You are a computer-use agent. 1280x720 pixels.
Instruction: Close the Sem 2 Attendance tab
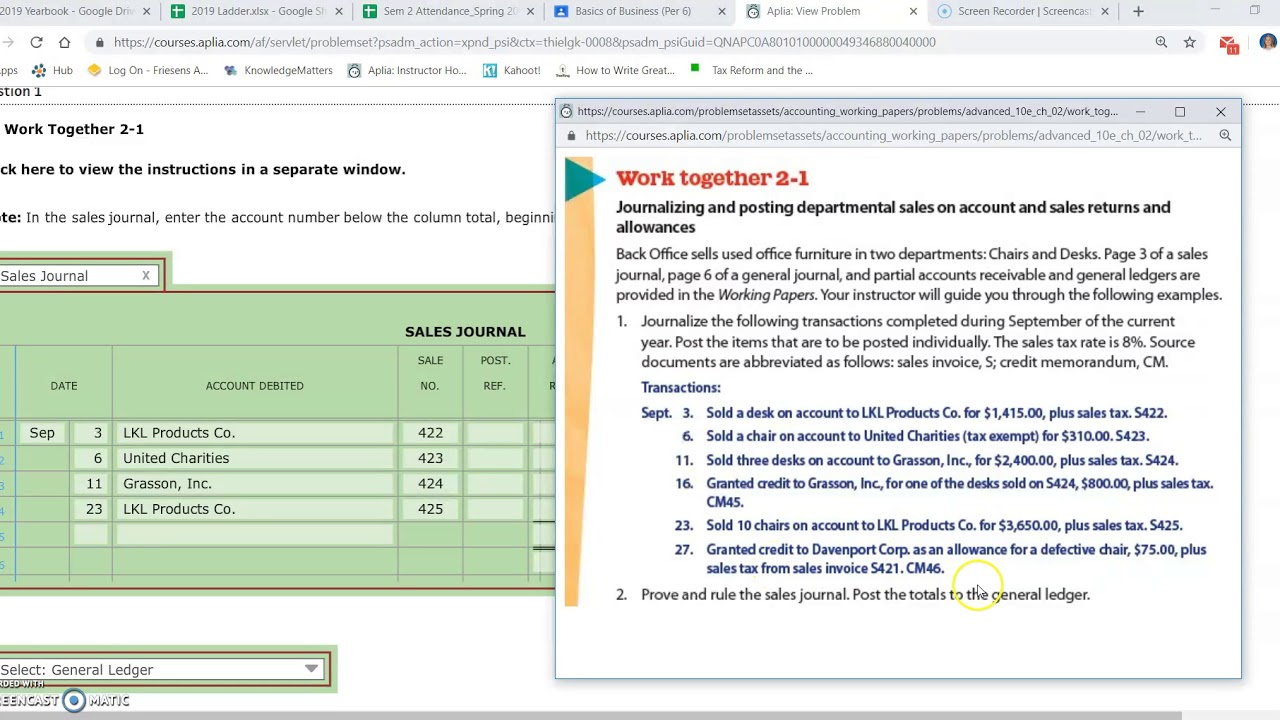[530, 11]
